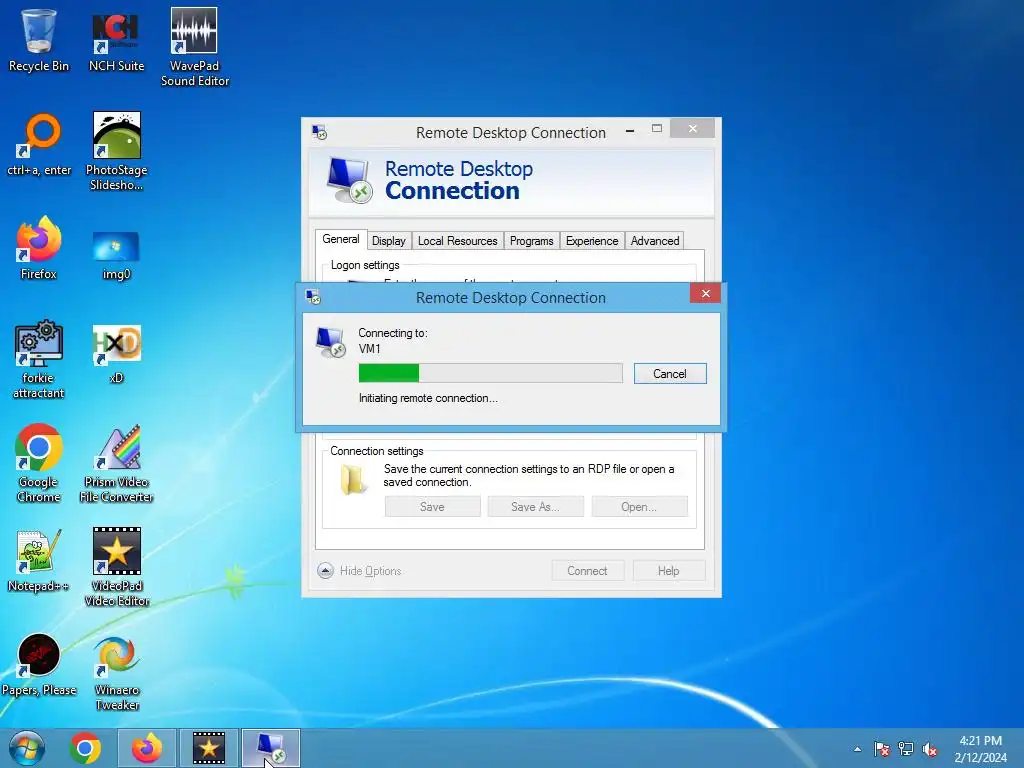
Task: Launch Firefox from the desktop
Action: (39, 248)
